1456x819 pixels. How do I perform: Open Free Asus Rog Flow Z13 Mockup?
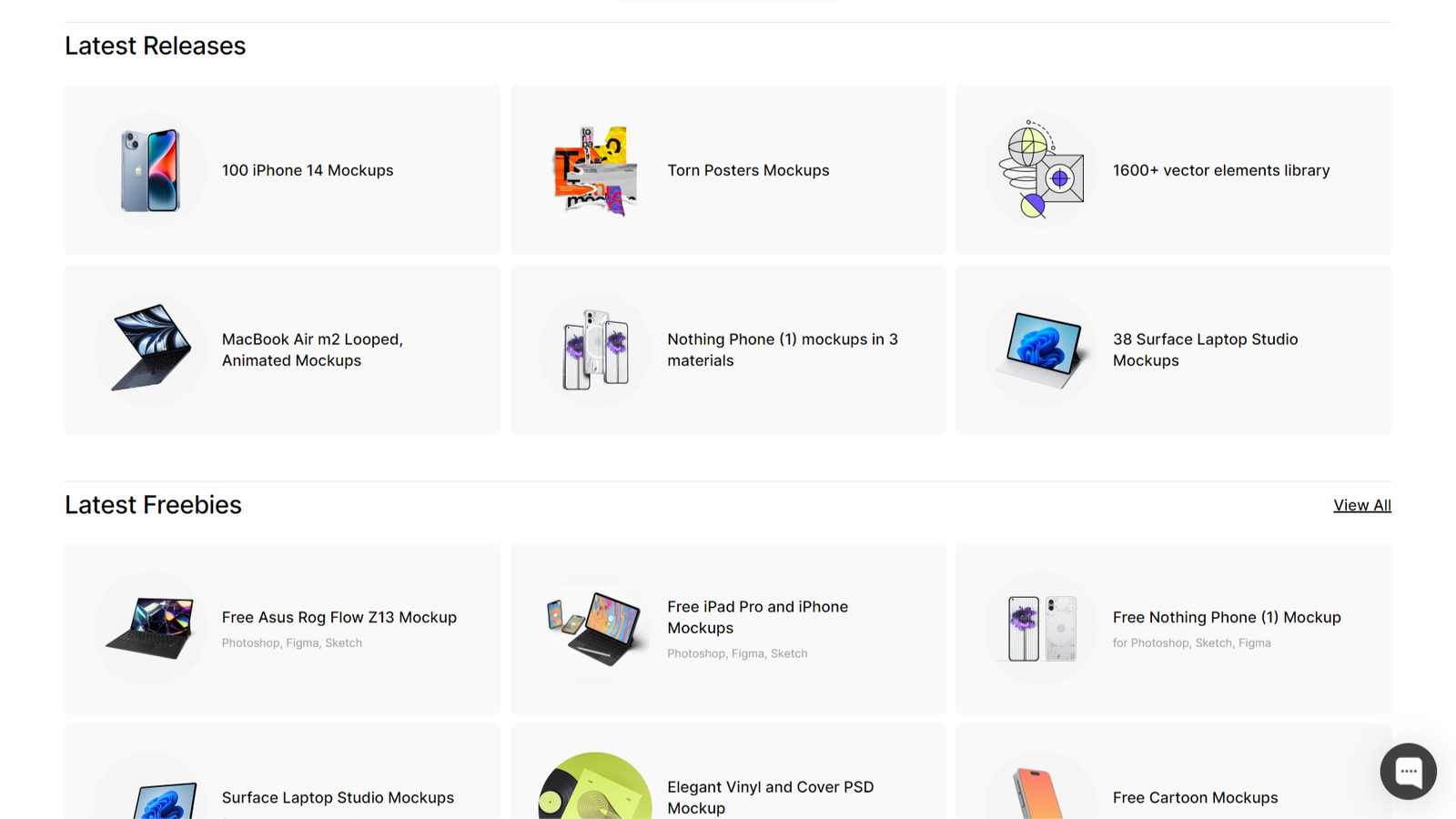(339, 617)
